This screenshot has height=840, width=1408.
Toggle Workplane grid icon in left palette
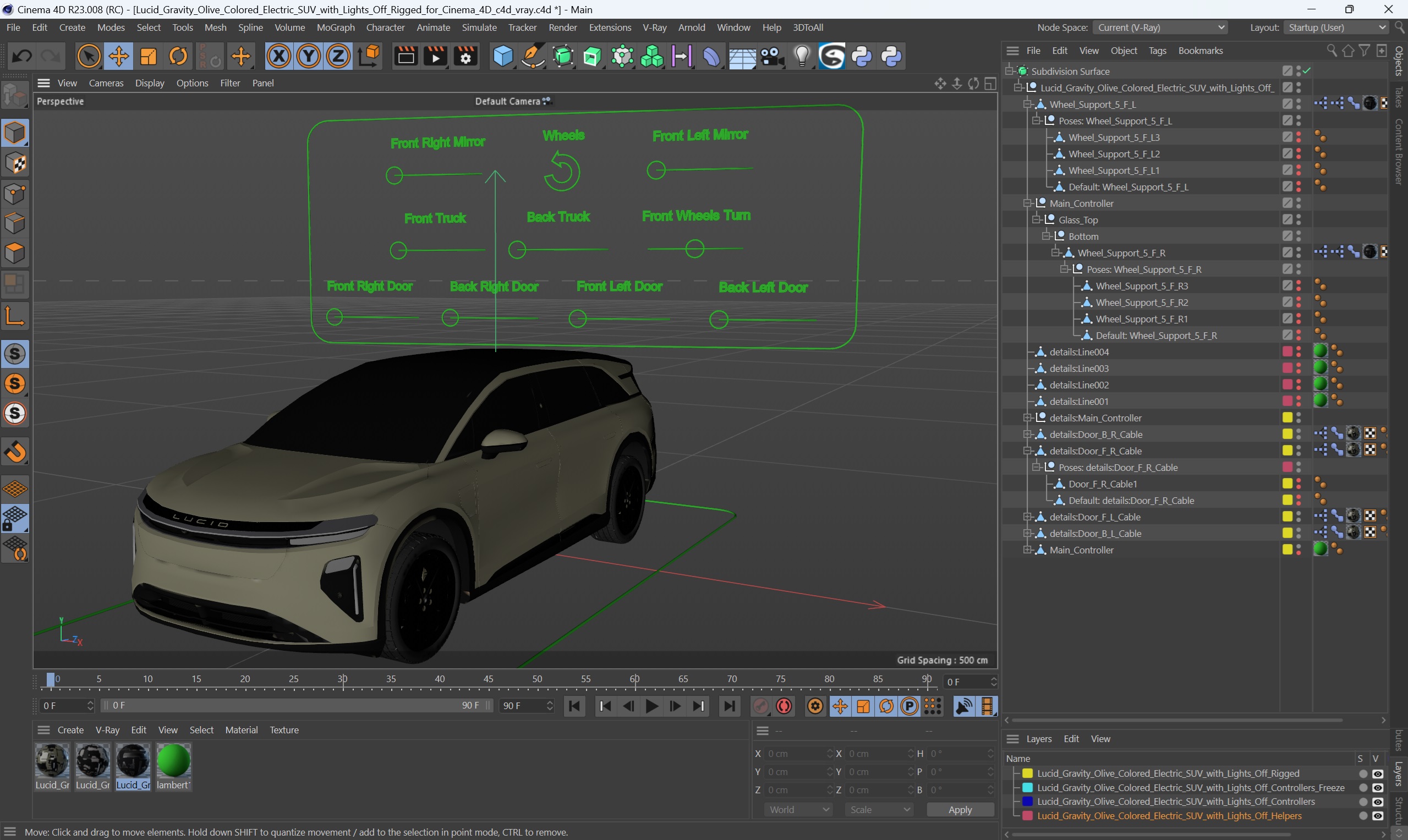click(15, 488)
